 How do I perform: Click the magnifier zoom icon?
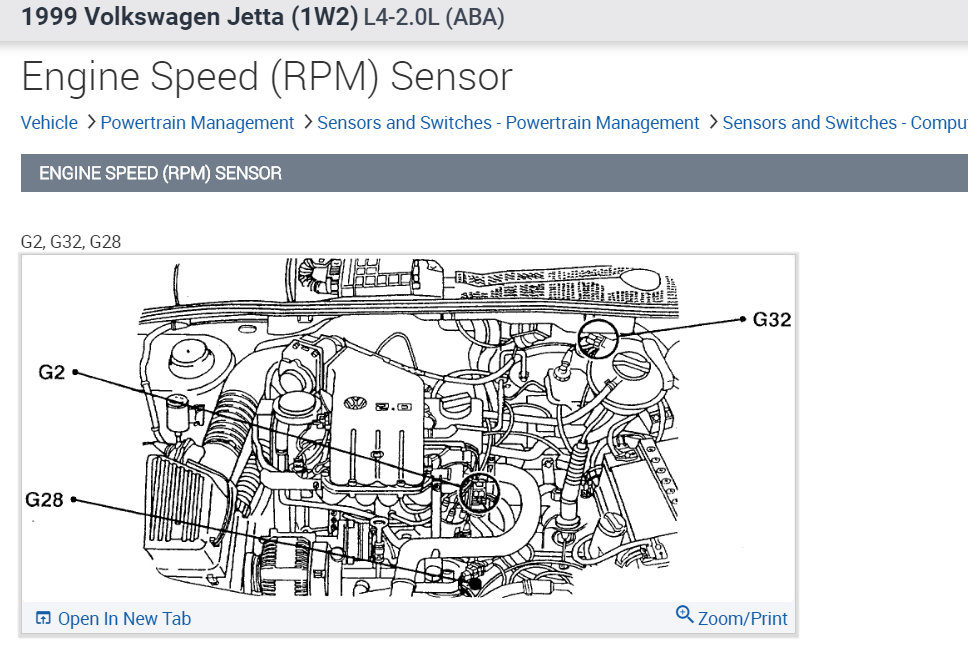(x=684, y=615)
